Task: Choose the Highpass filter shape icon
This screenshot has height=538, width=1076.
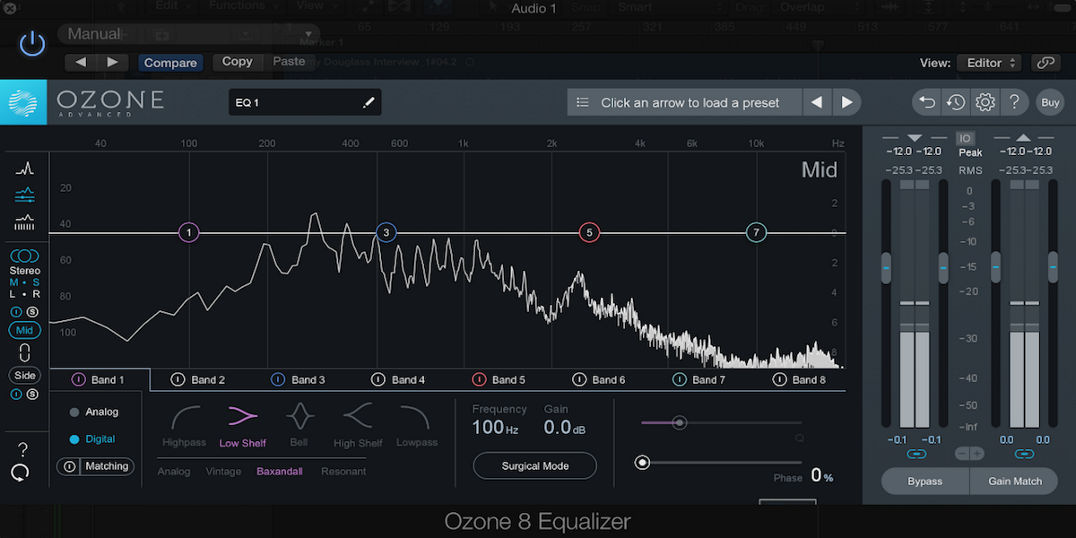Action: (x=185, y=416)
